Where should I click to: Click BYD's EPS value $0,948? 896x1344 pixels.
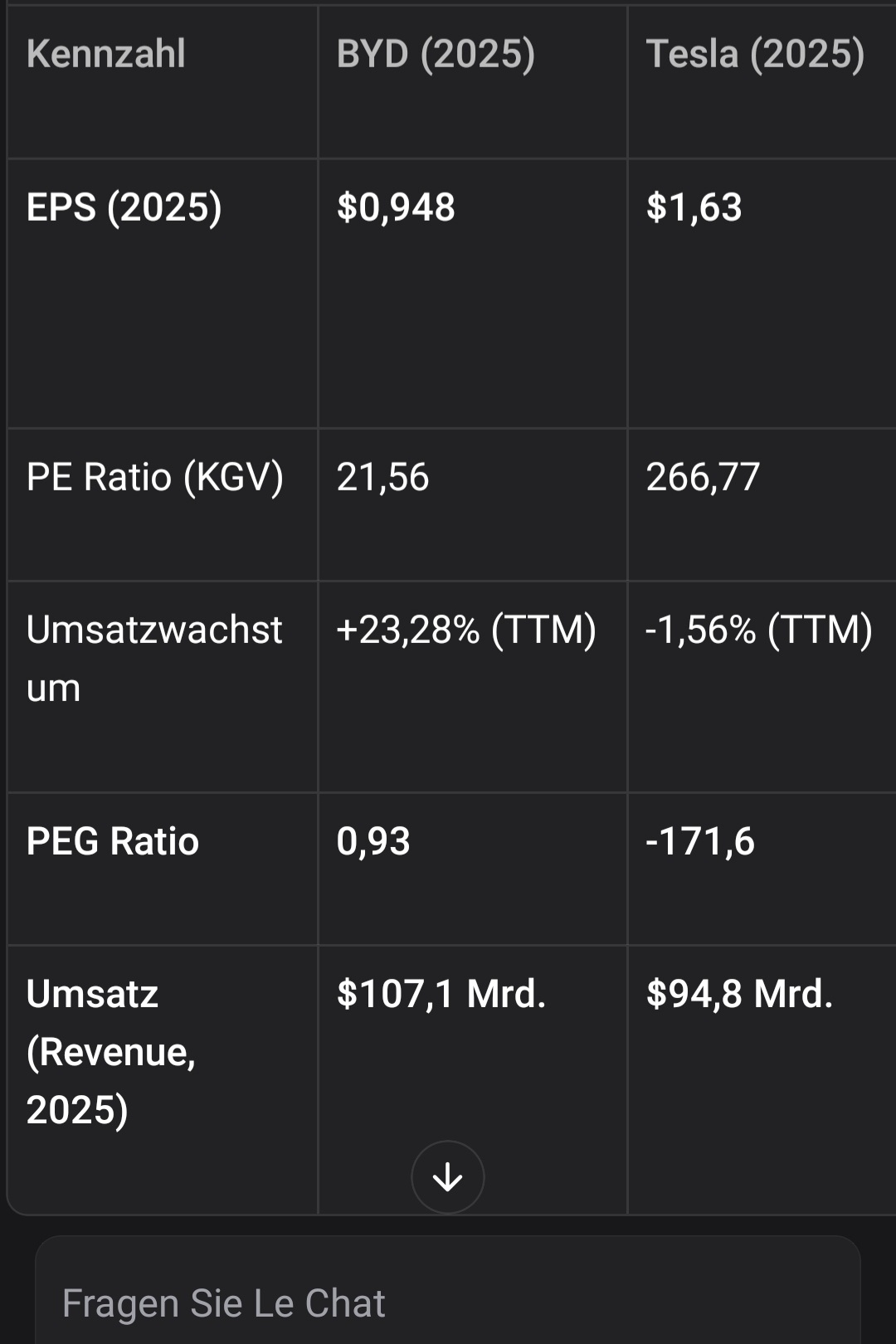pos(396,207)
